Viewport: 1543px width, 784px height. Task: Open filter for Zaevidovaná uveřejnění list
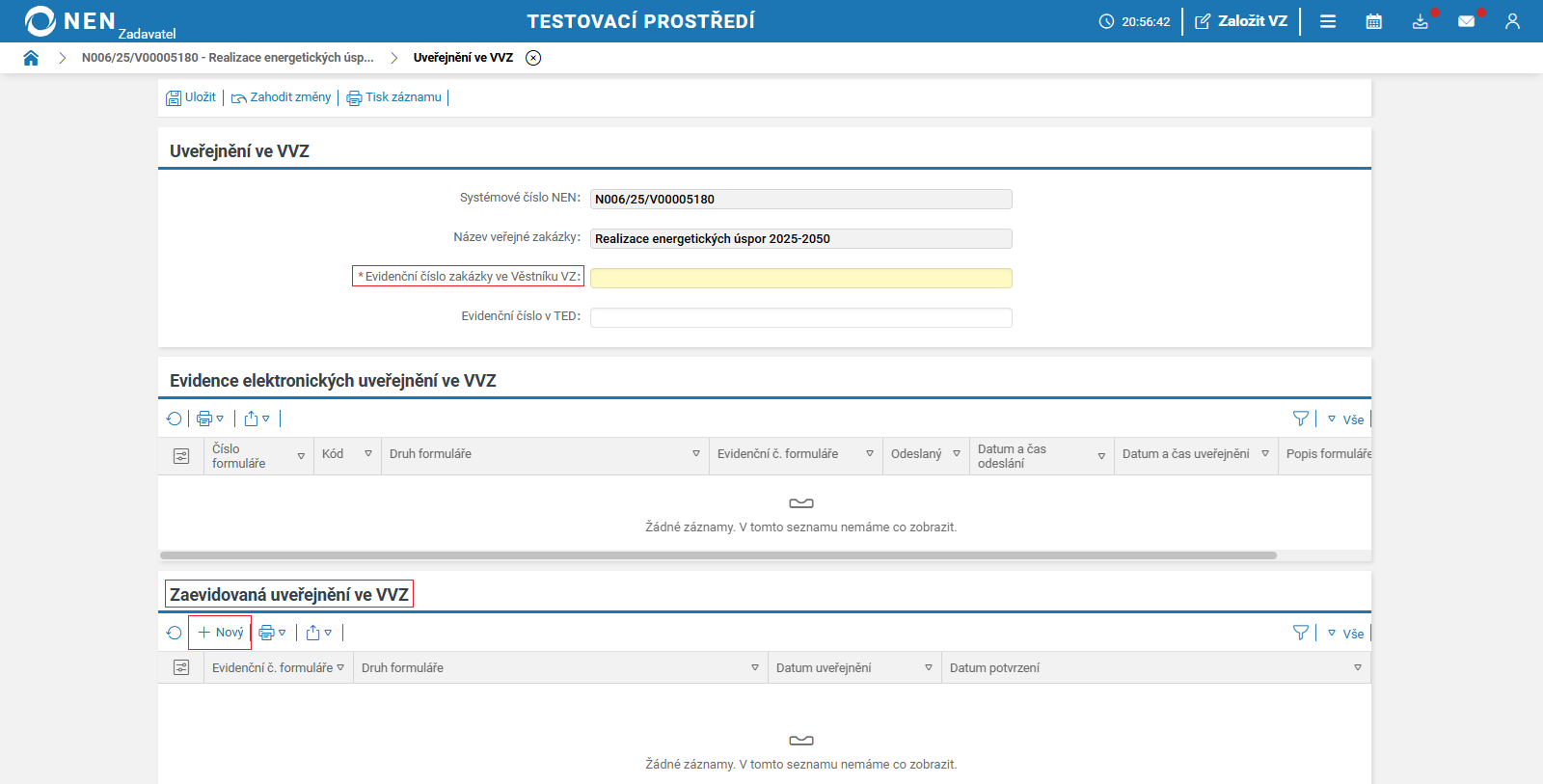[x=1301, y=633]
